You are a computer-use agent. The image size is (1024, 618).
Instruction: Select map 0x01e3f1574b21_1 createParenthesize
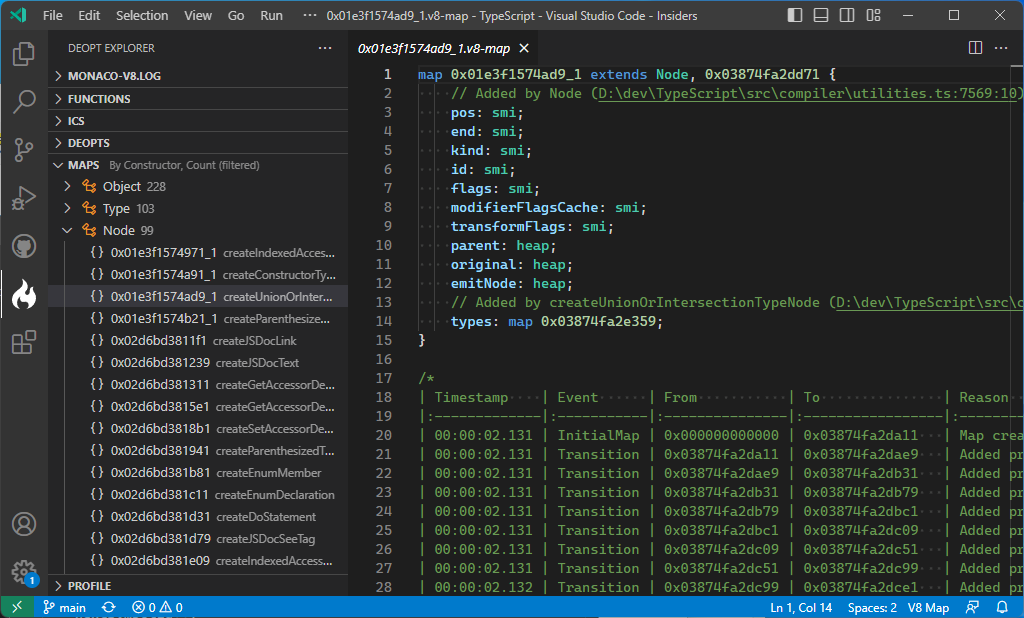point(198,318)
